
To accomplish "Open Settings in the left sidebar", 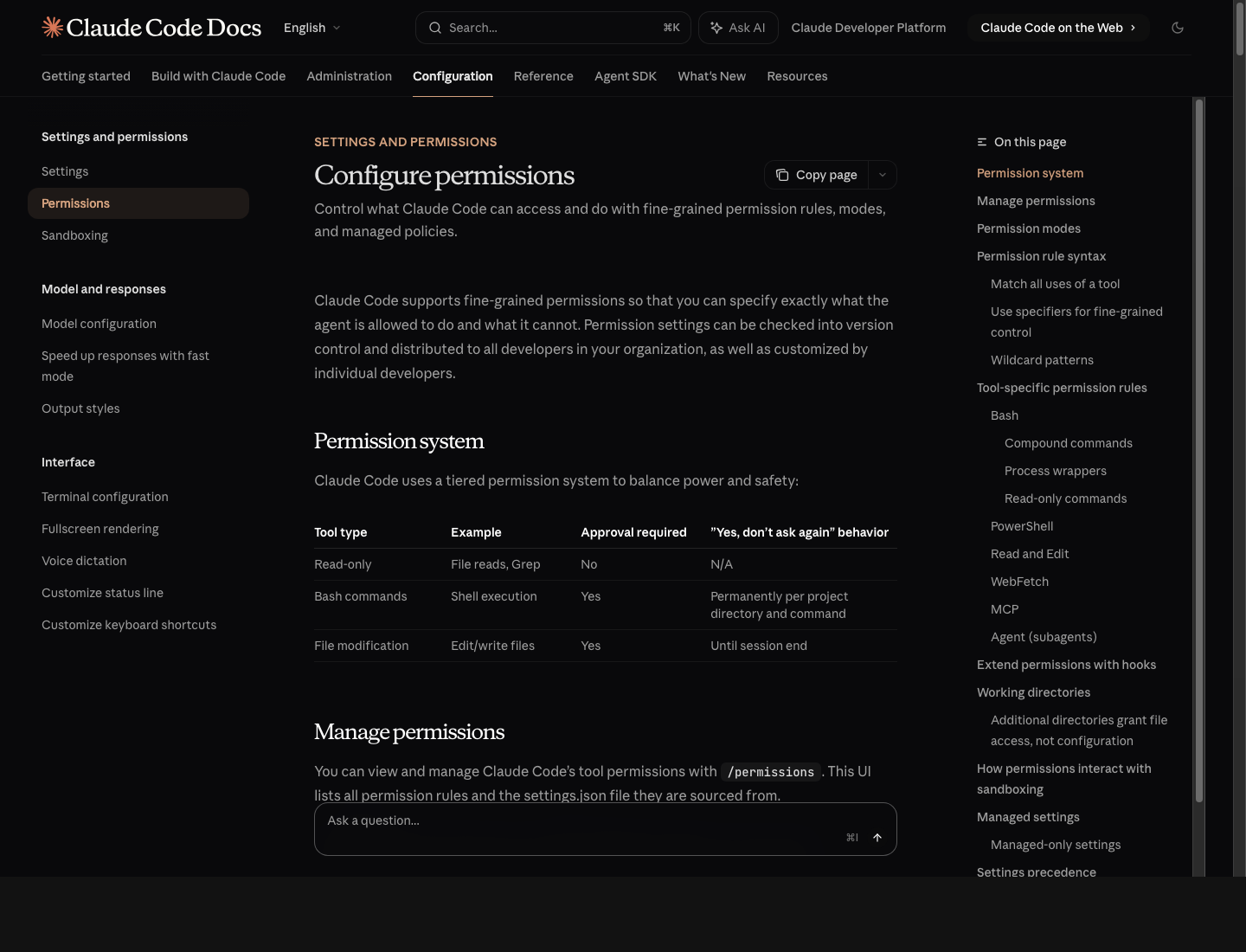I will [x=138, y=171].
